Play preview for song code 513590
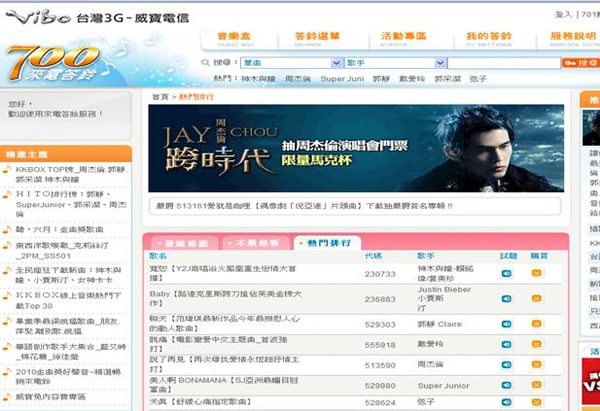The height and width of the screenshot is (411, 600). (506, 365)
